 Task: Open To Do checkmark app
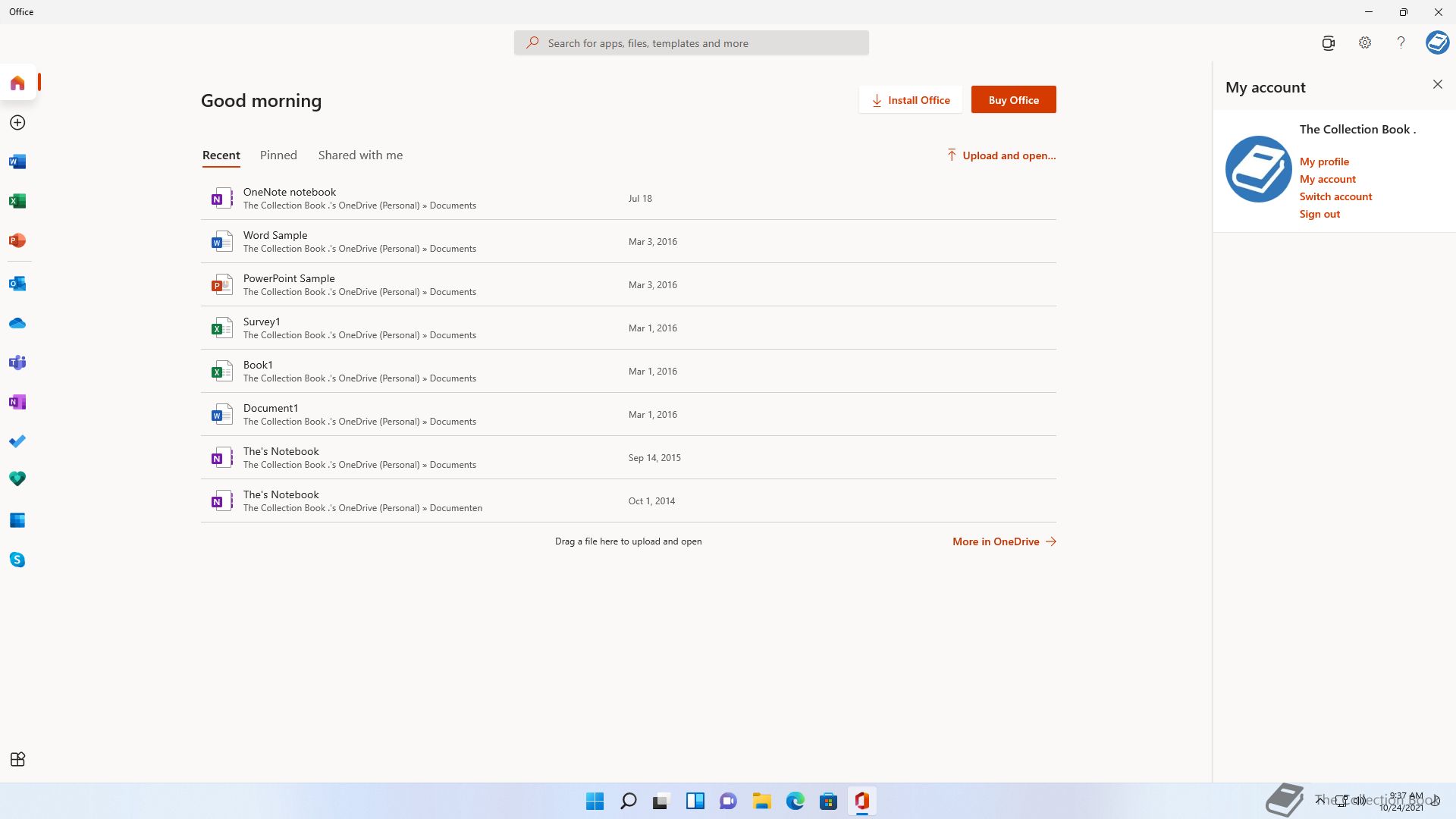(x=17, y=441)
